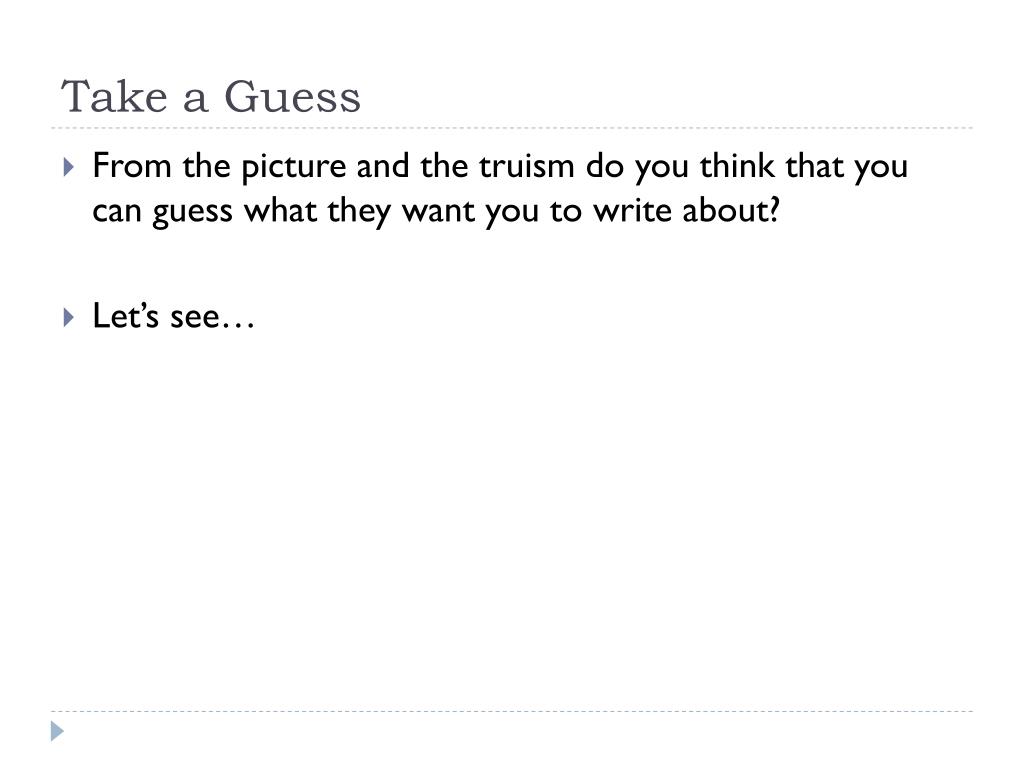Viewport: 1024px width, 768px height.
Task: Select the 'Take a Guess' slide title
Action: (x=210, y=97)
